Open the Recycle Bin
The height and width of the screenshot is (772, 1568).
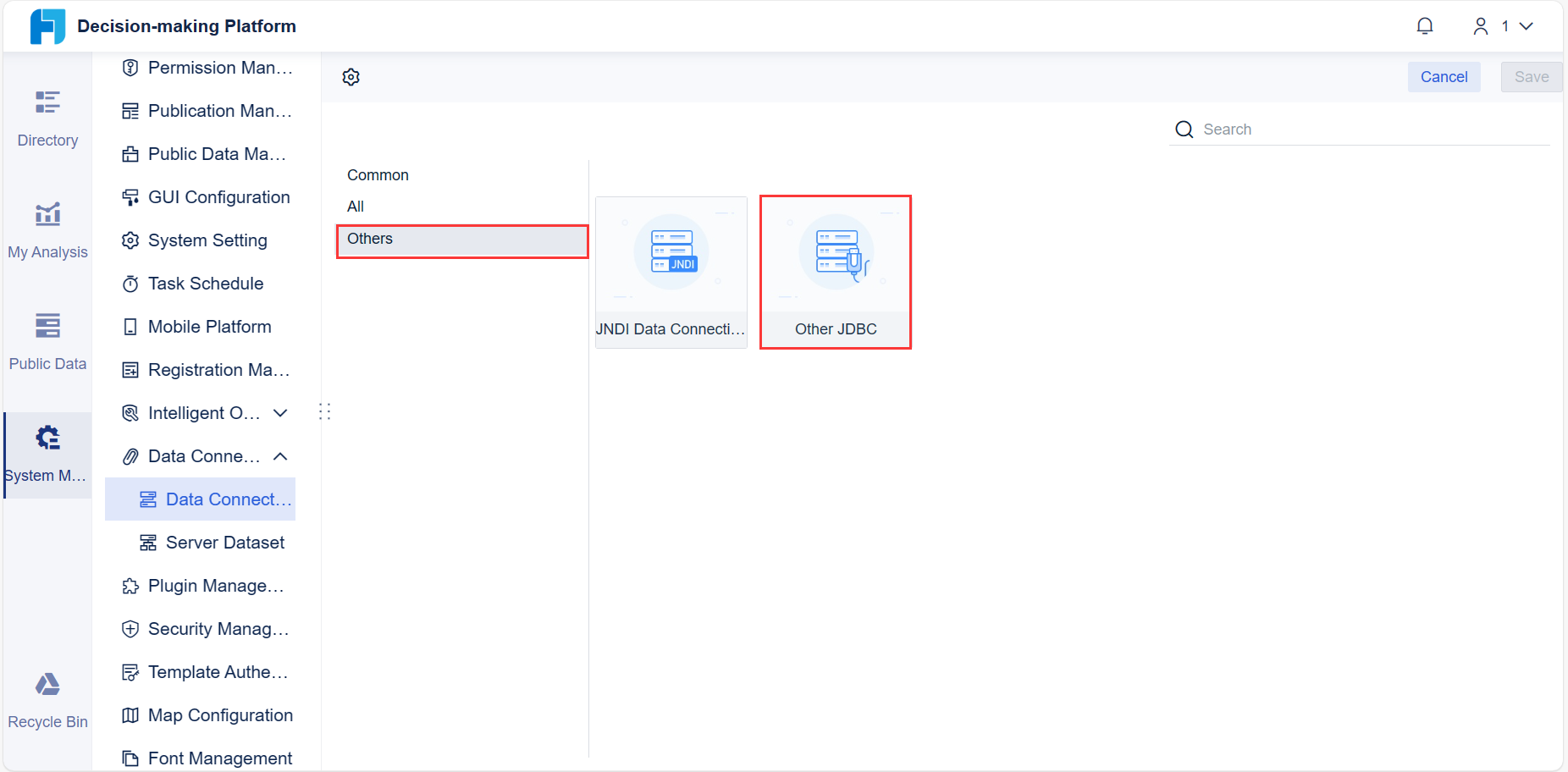47,700
